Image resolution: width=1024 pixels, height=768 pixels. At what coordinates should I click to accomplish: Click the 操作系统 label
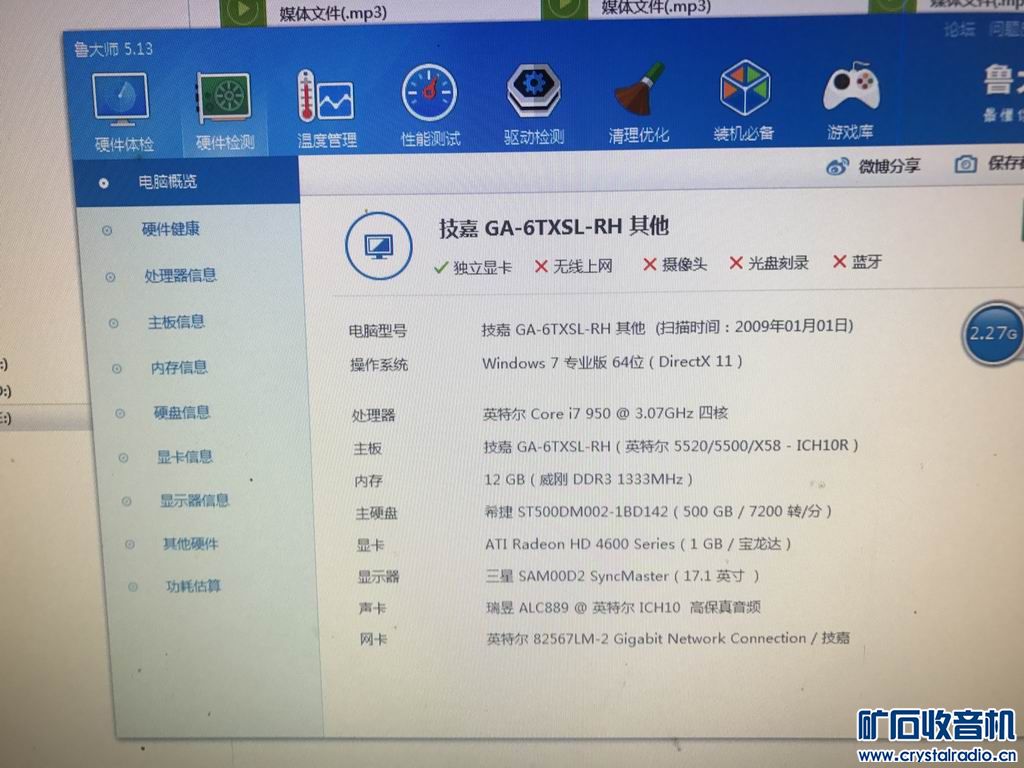379,365
